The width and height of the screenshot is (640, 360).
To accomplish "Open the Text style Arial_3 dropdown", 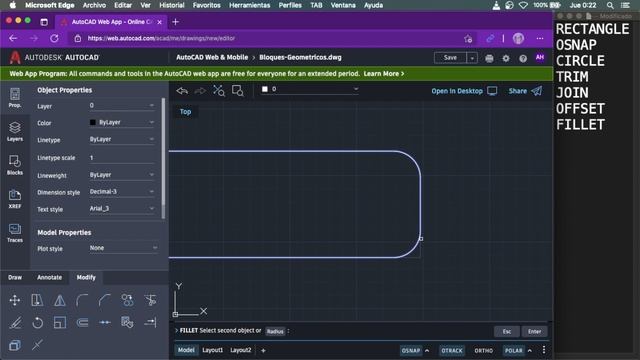I will point(122,209).
